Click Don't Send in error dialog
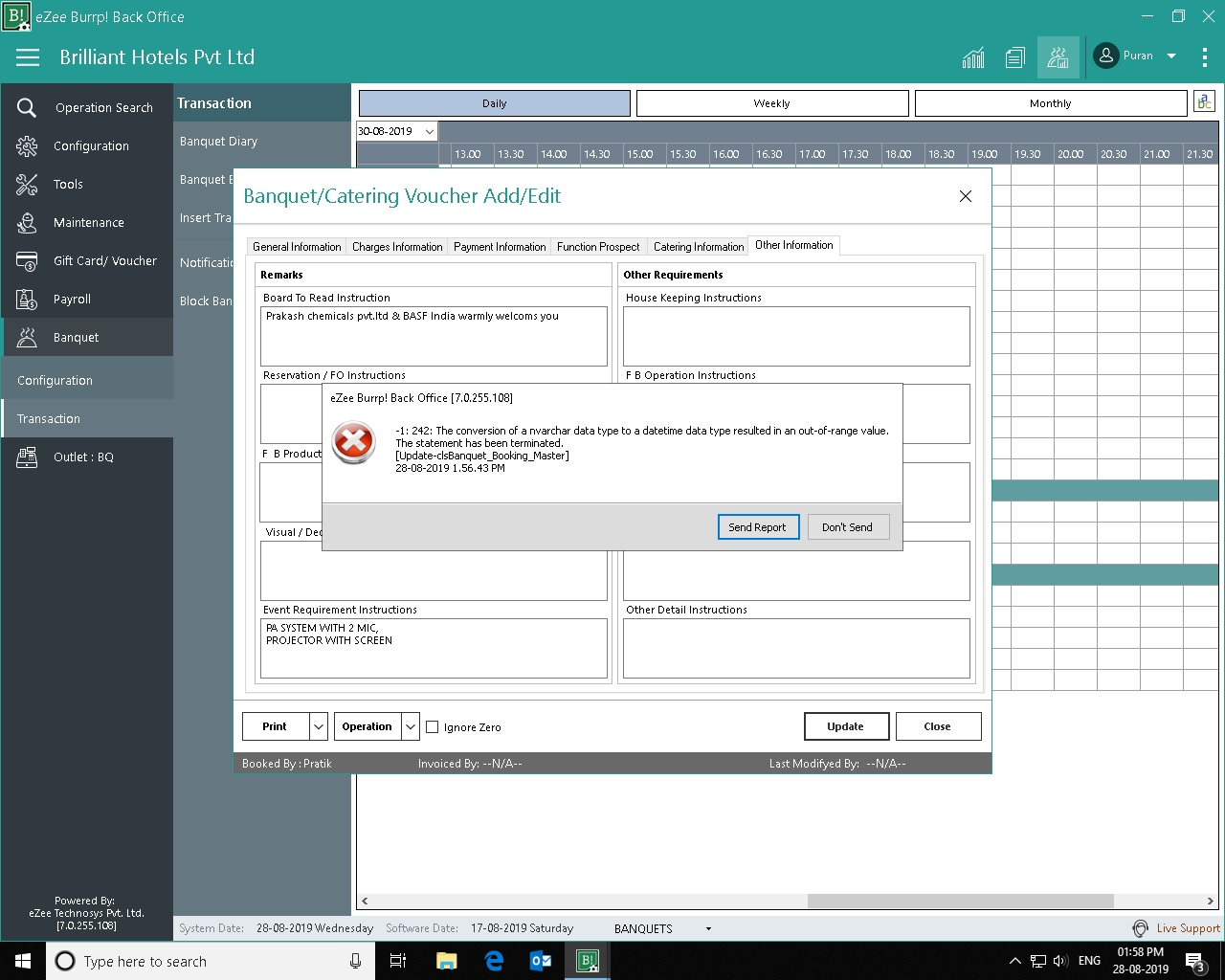Image resolution: width=1225 pixels, height=980 pixels. pyautogui.click(x=848, y=527)
